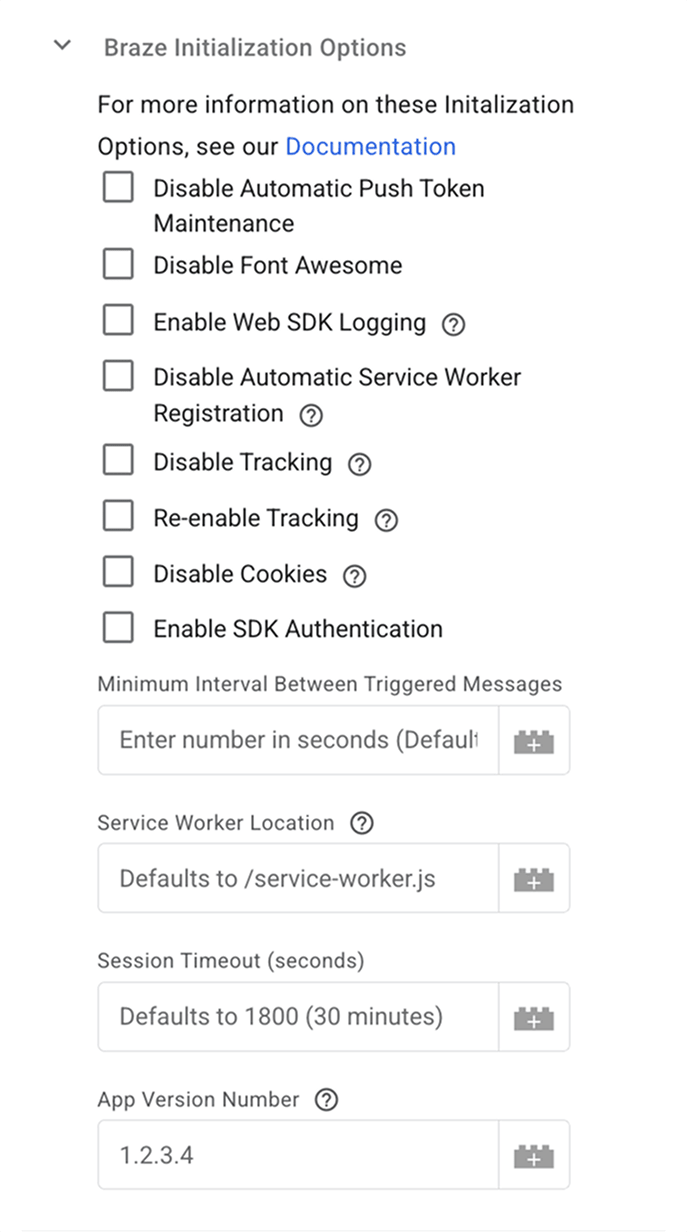Check the Disable Font Awesome option

(x=118, y=263)
